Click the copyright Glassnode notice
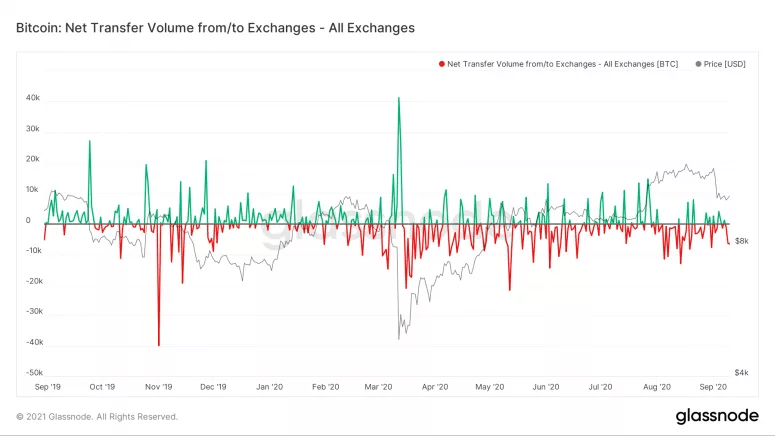 tap(97, 416)
